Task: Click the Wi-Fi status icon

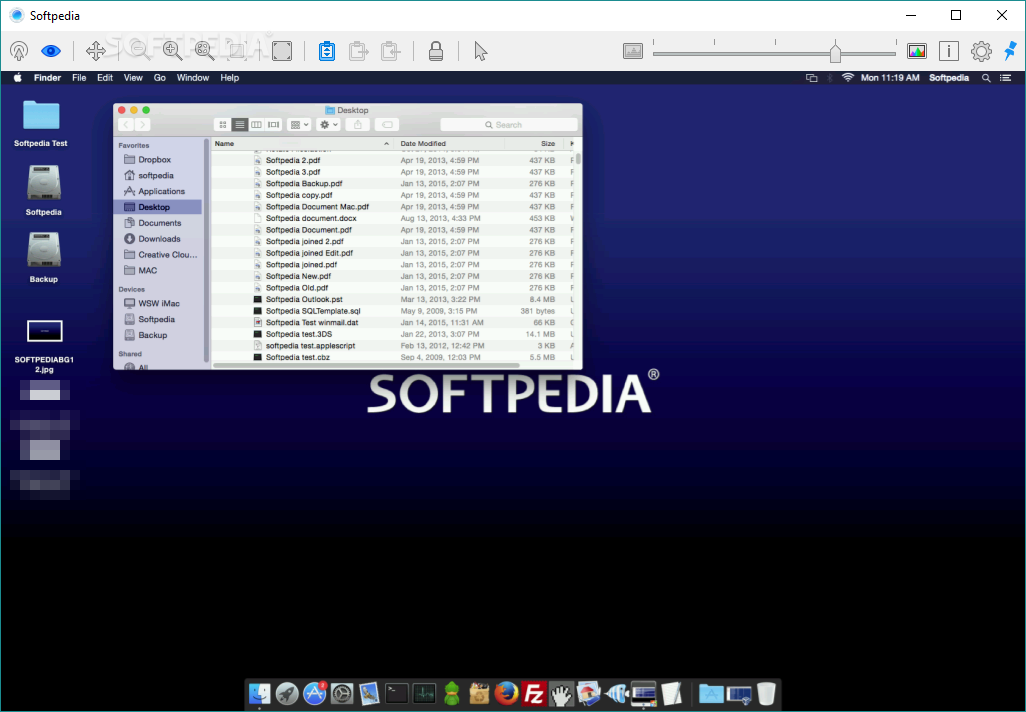Action: [848, 77]
